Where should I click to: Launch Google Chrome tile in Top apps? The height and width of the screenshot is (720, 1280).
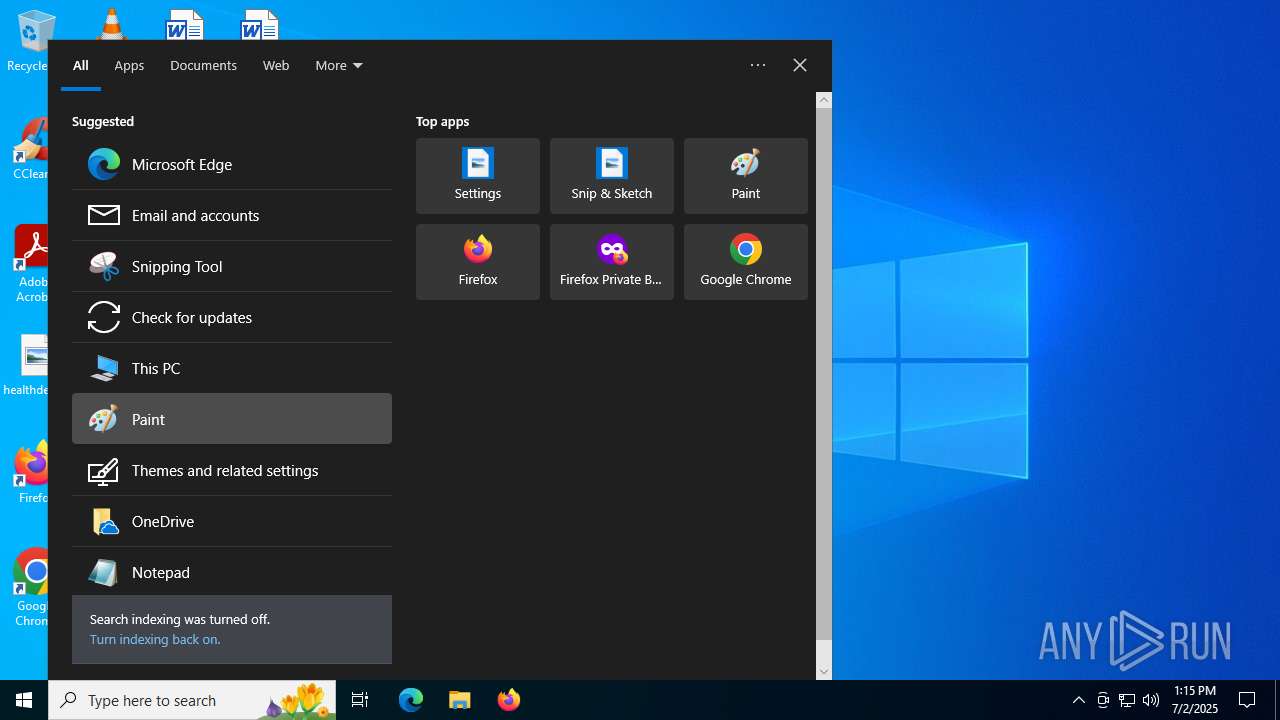pos(746,262)
